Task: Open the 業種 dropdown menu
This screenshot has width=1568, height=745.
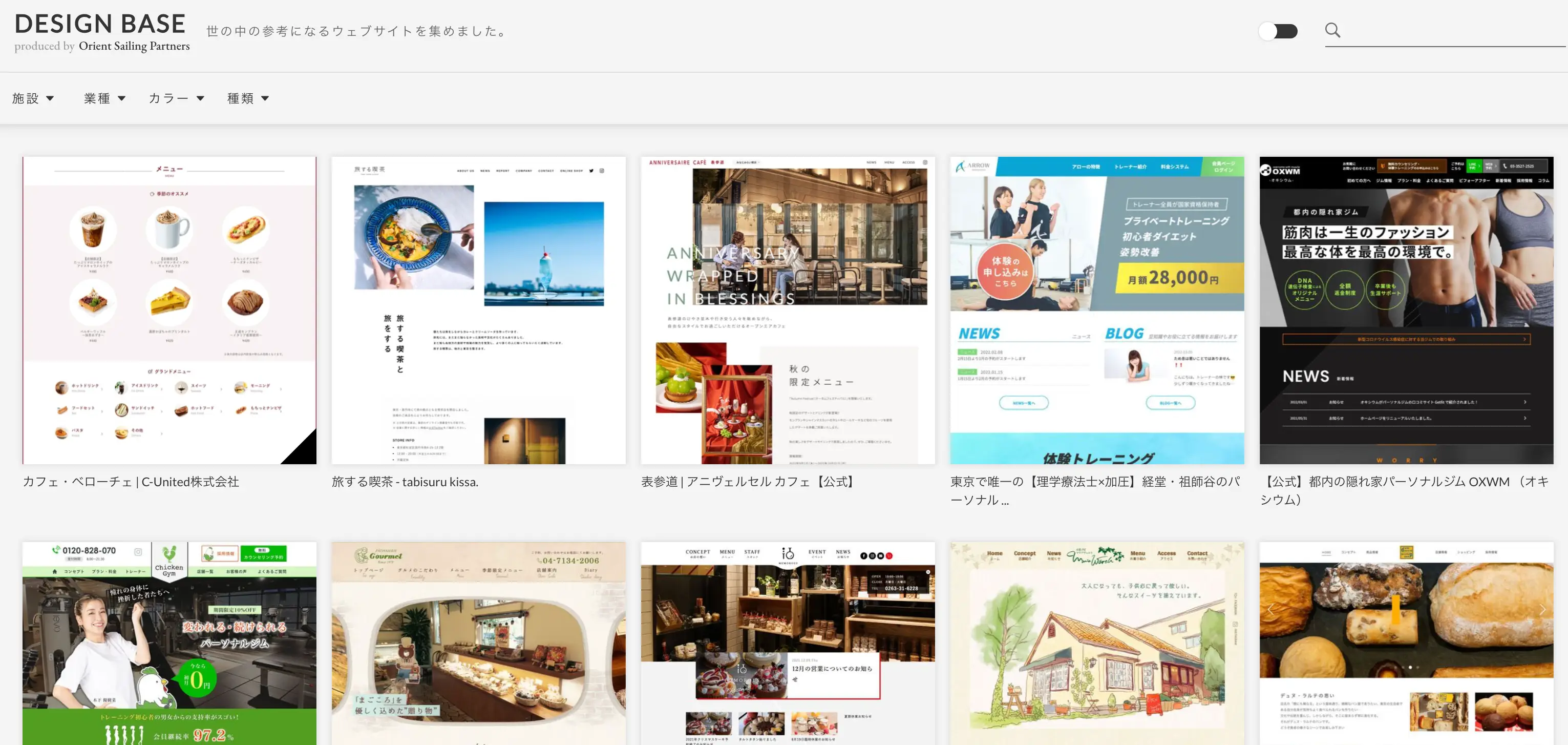Action: pos(104,98)
